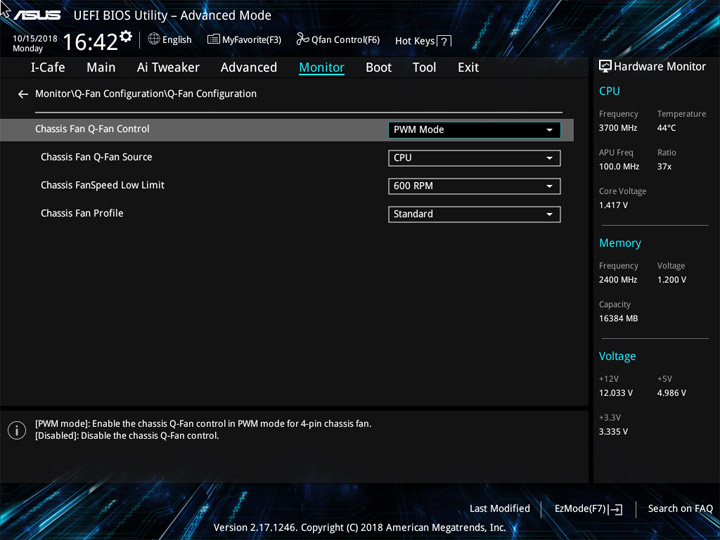Click the date 10/15/2018
This screenshot has height=540, width=720.
pos(35,39)
